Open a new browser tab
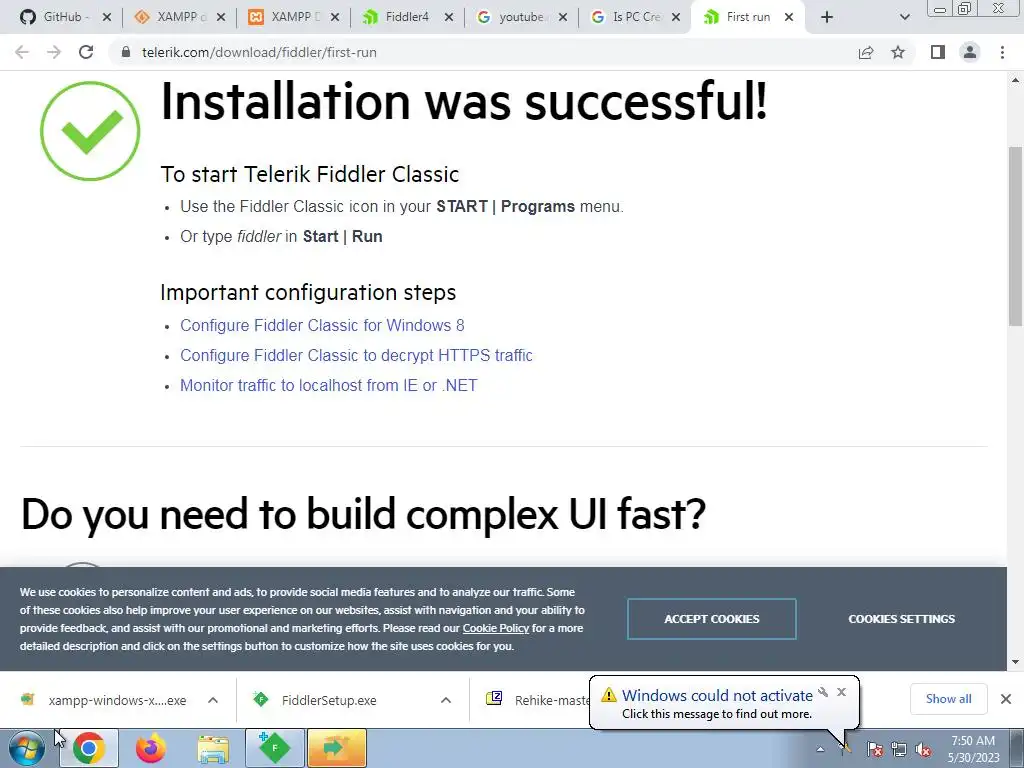Viewport: 1024px width, 768px height. point(827,18)
